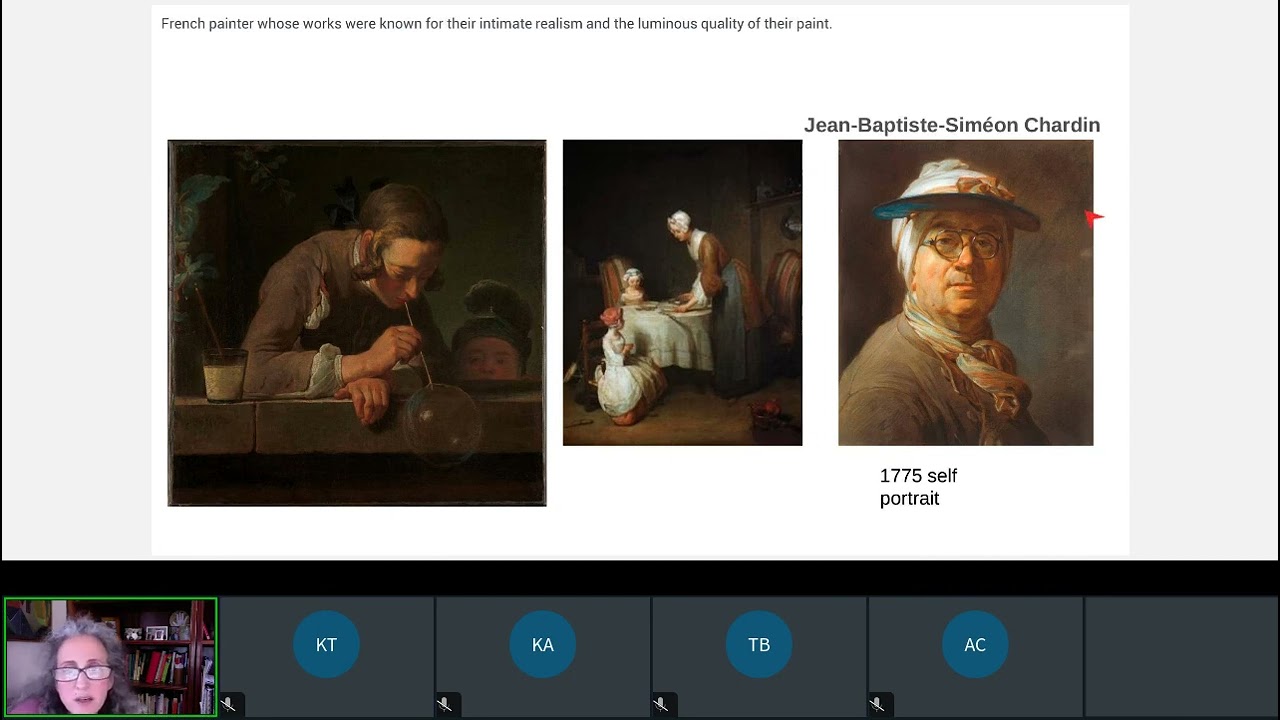Click muted microphone icon on AC tile

pyautogui.click(x=877, y=705)
